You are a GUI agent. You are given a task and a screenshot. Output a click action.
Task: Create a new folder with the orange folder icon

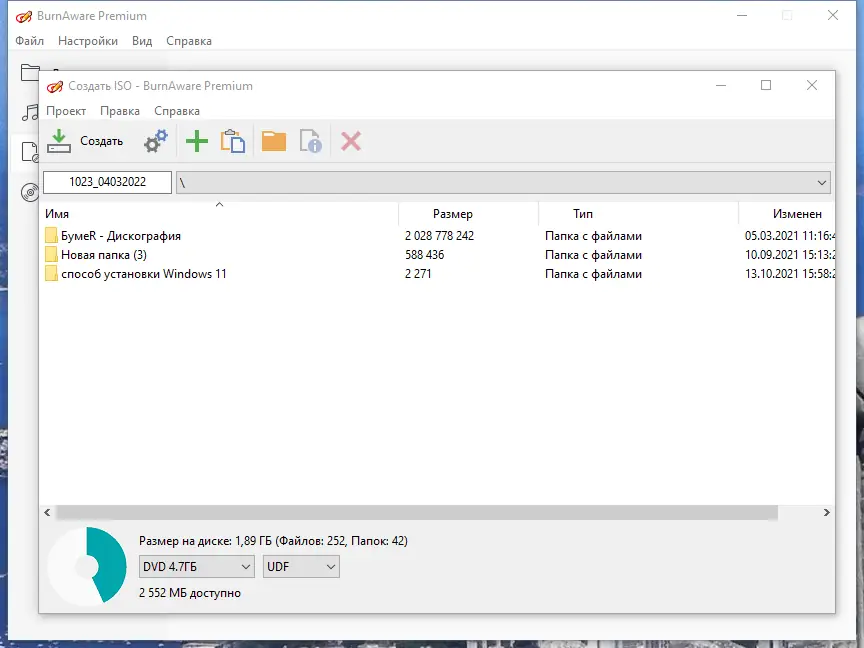pyautogui.click(x=274, y=142)
